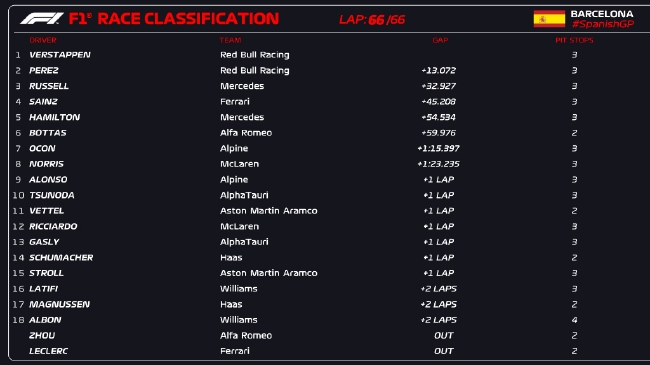Screen dimensions: 650x365
Task: Select the DRIVER column header
Action: click(43, 40)
